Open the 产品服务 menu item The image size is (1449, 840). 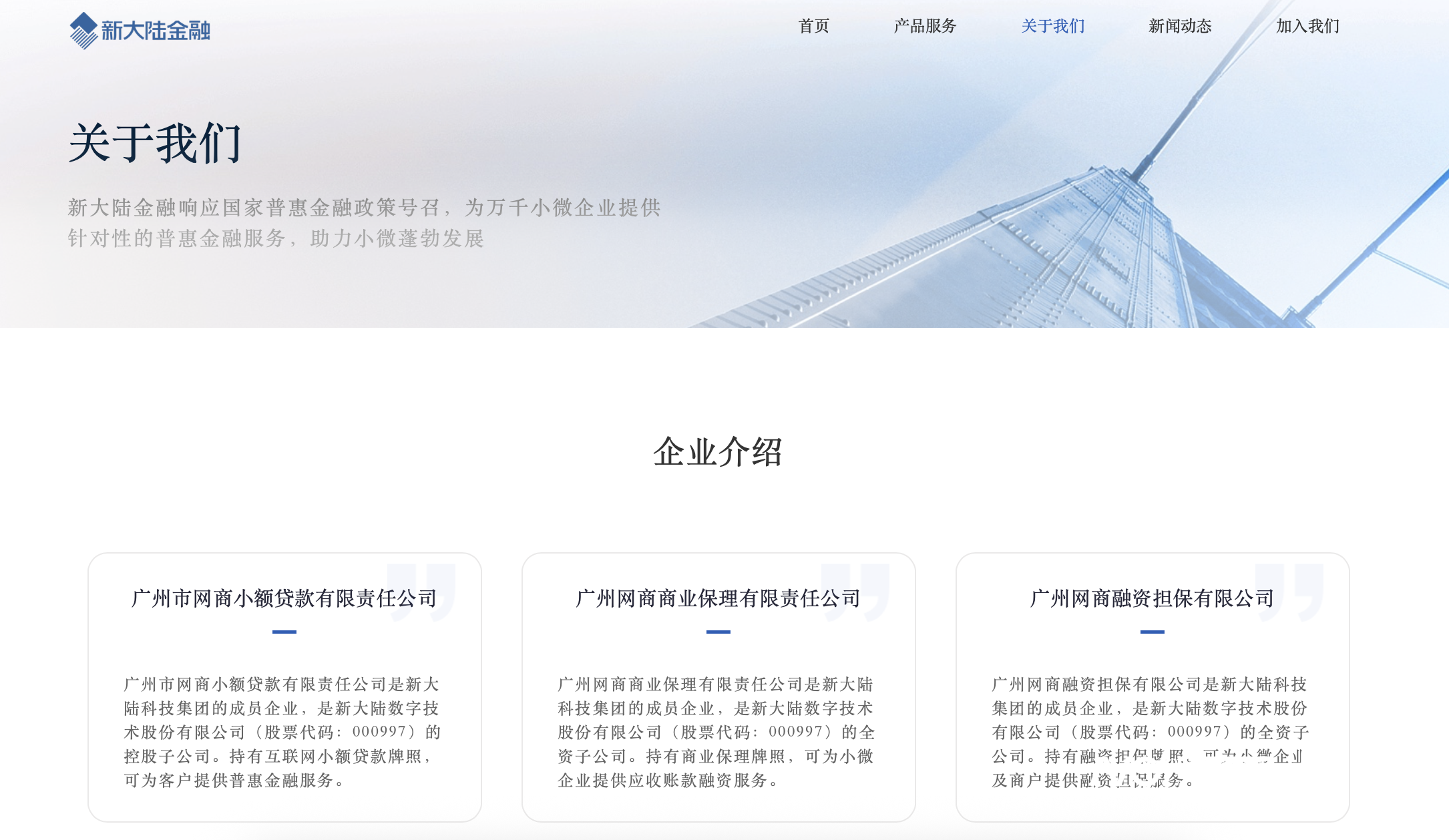[x=925, y=26]
